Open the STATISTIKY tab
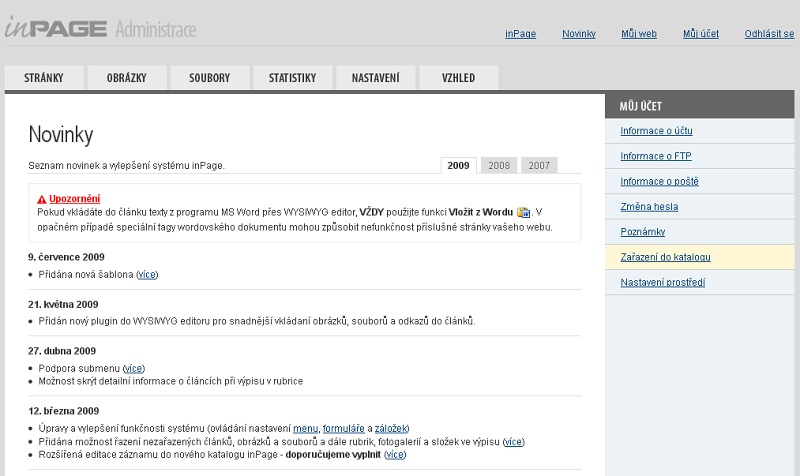The image size is (800, 476). coord(292,78)
